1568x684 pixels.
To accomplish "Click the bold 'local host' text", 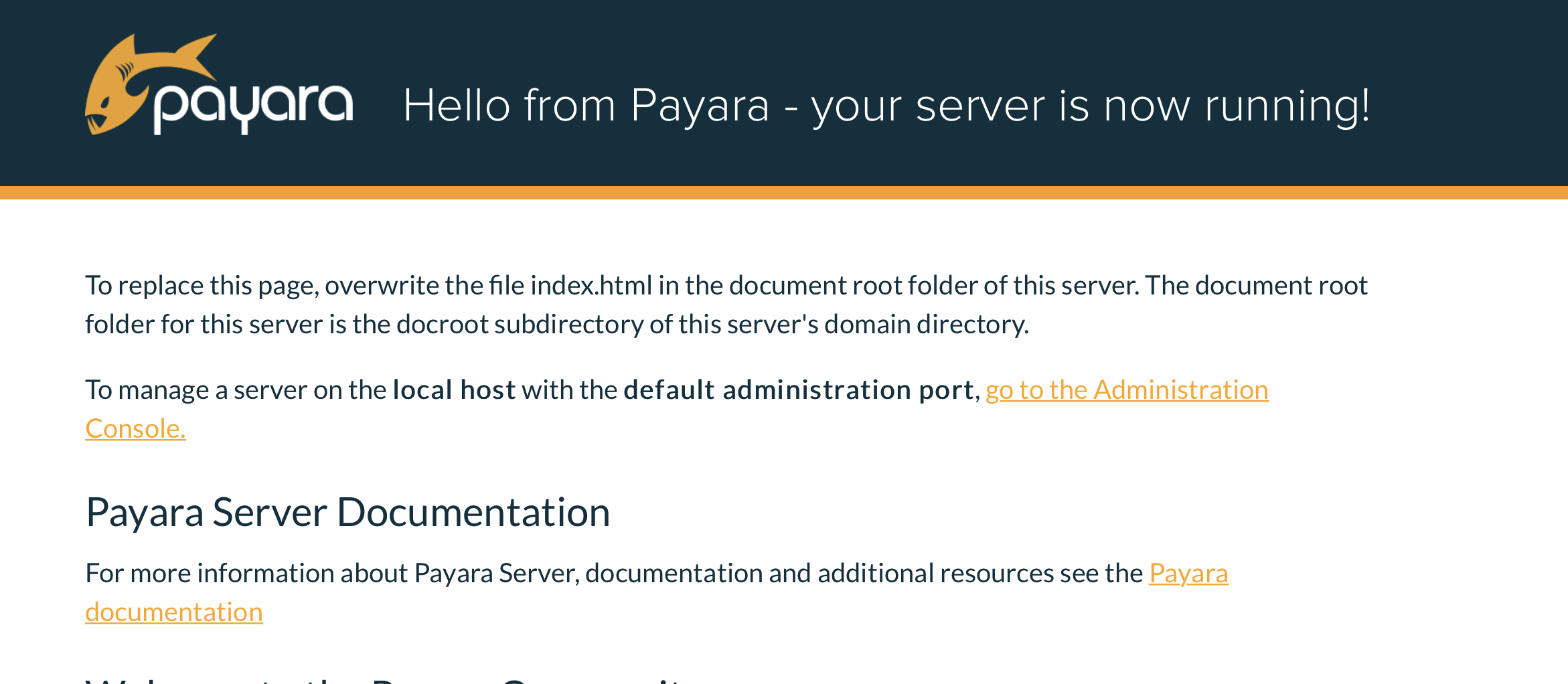I will point(453,390).
